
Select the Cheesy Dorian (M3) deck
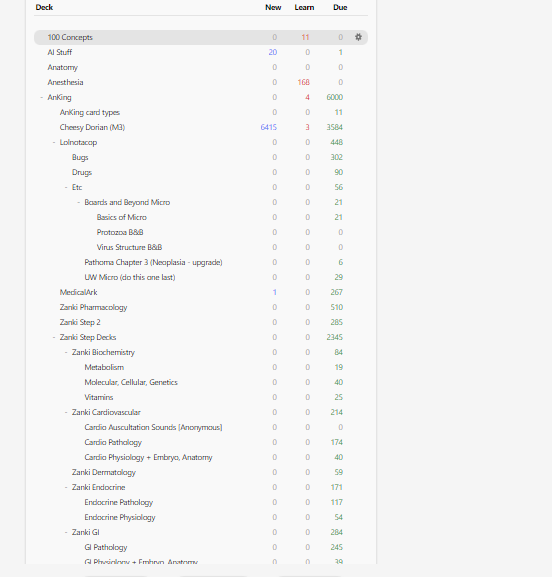[92, 127]
